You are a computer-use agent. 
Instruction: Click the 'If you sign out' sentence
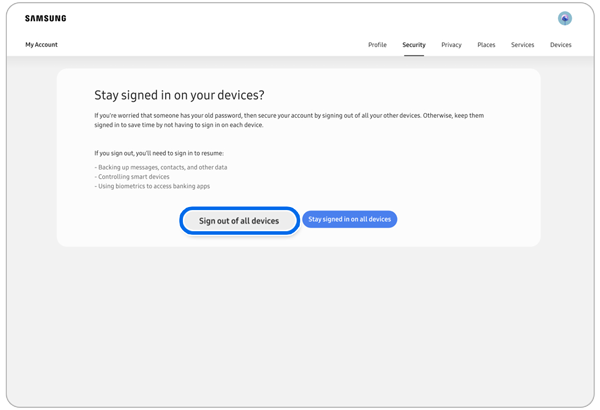tap(160, 153)
